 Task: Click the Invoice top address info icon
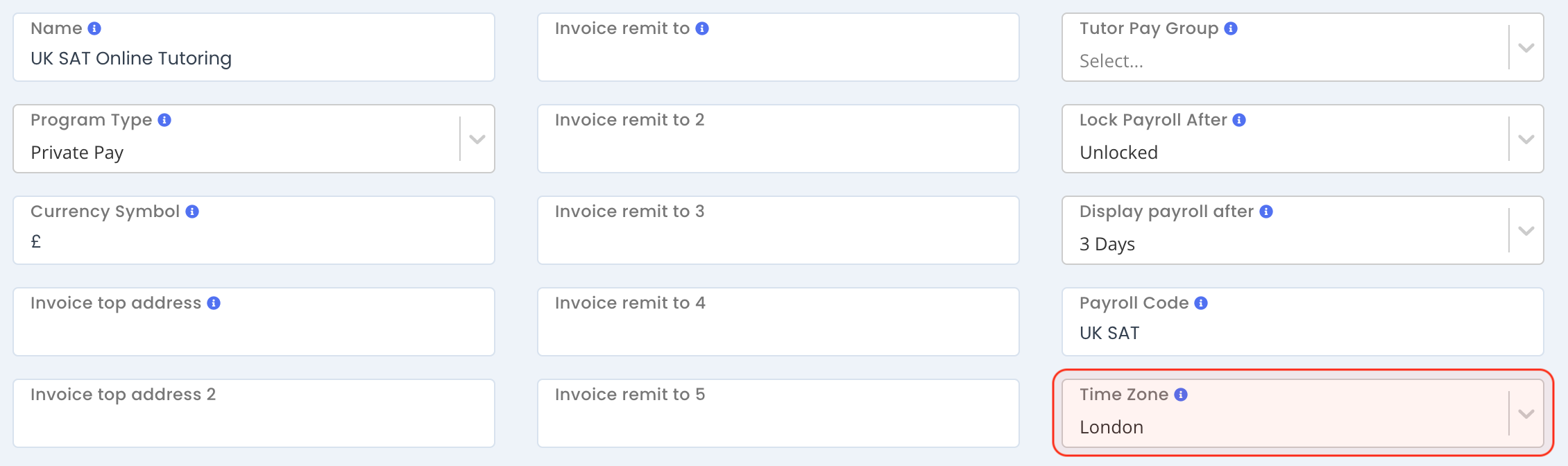coord(214,303)
